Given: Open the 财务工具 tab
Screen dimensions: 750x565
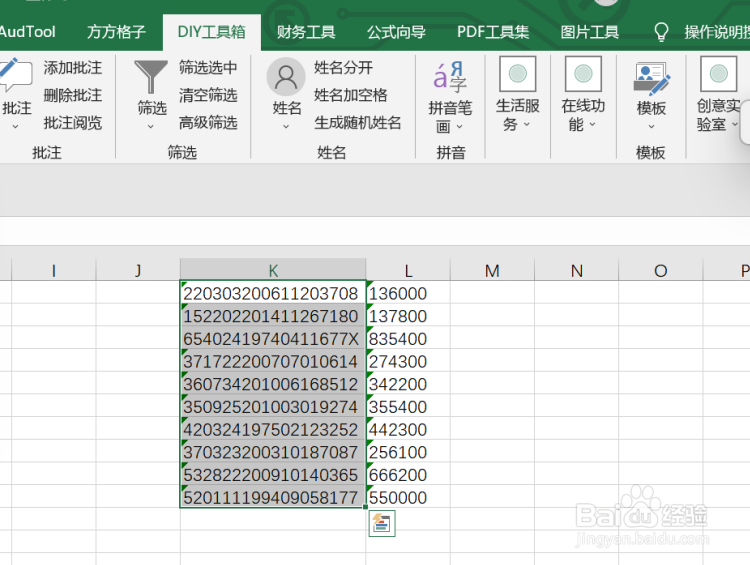Looking at the screenshot, I should point(306,32).
